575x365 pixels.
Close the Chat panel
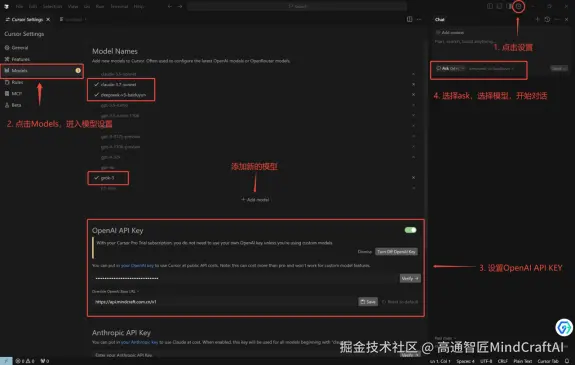tap(566, 19)
